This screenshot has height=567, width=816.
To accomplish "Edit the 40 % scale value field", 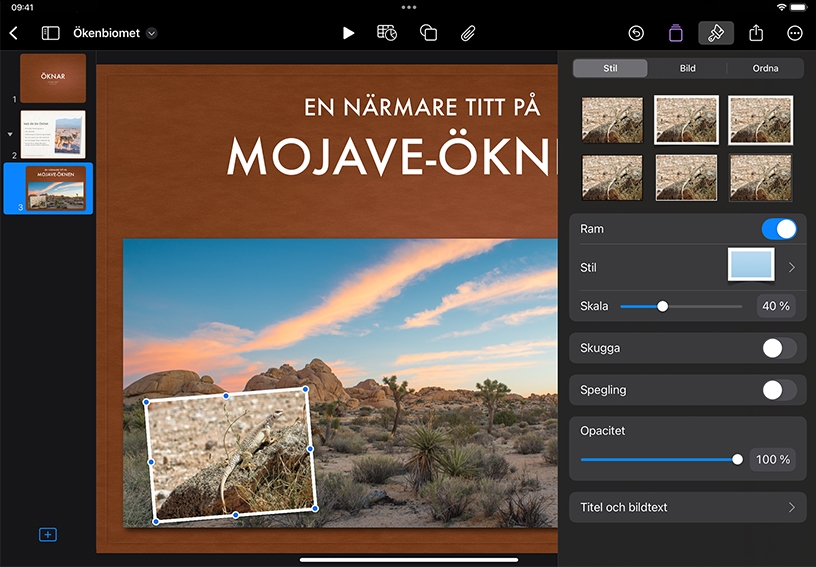I will [x=776, y=306].
